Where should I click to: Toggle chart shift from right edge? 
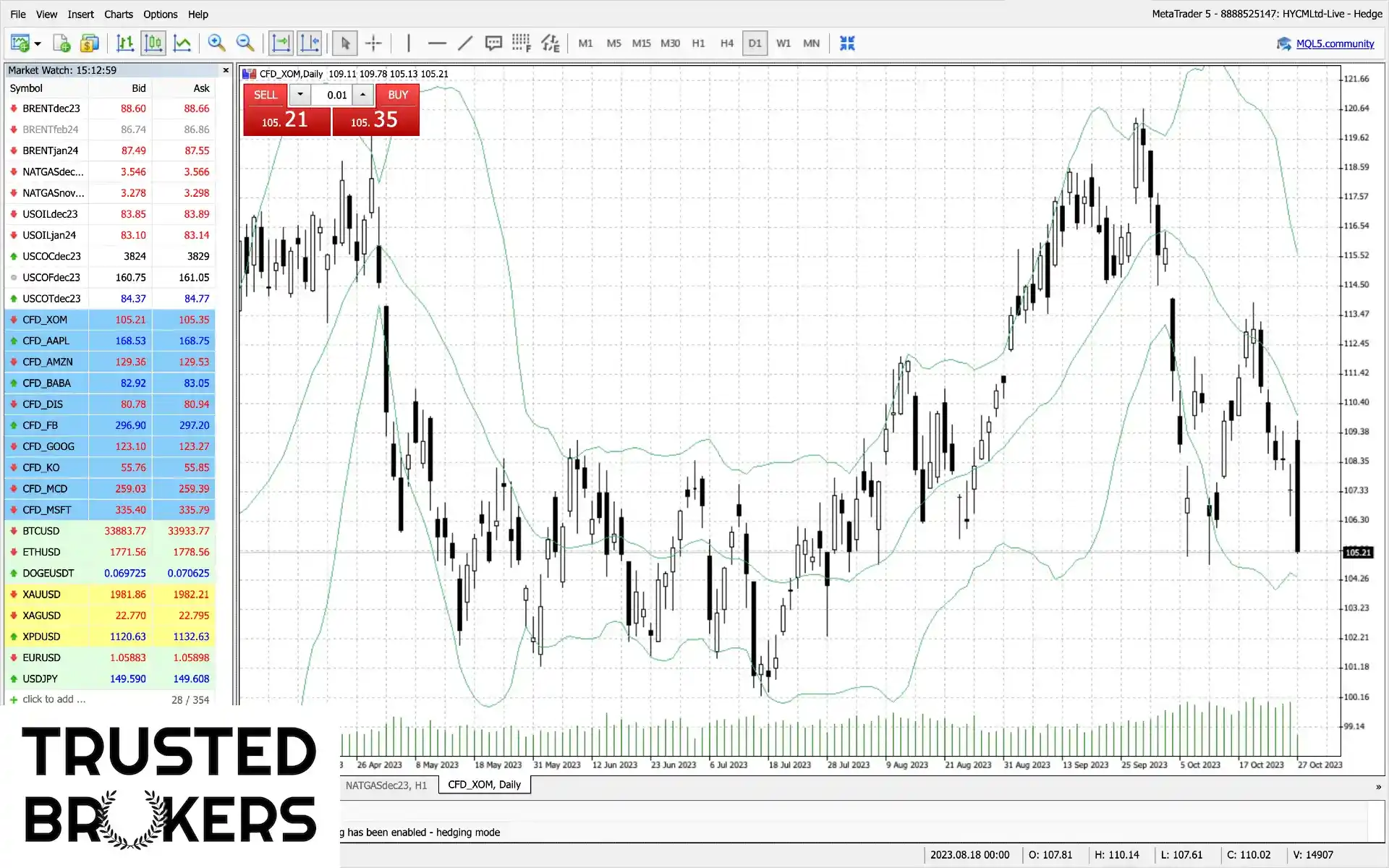click(310, 43)
